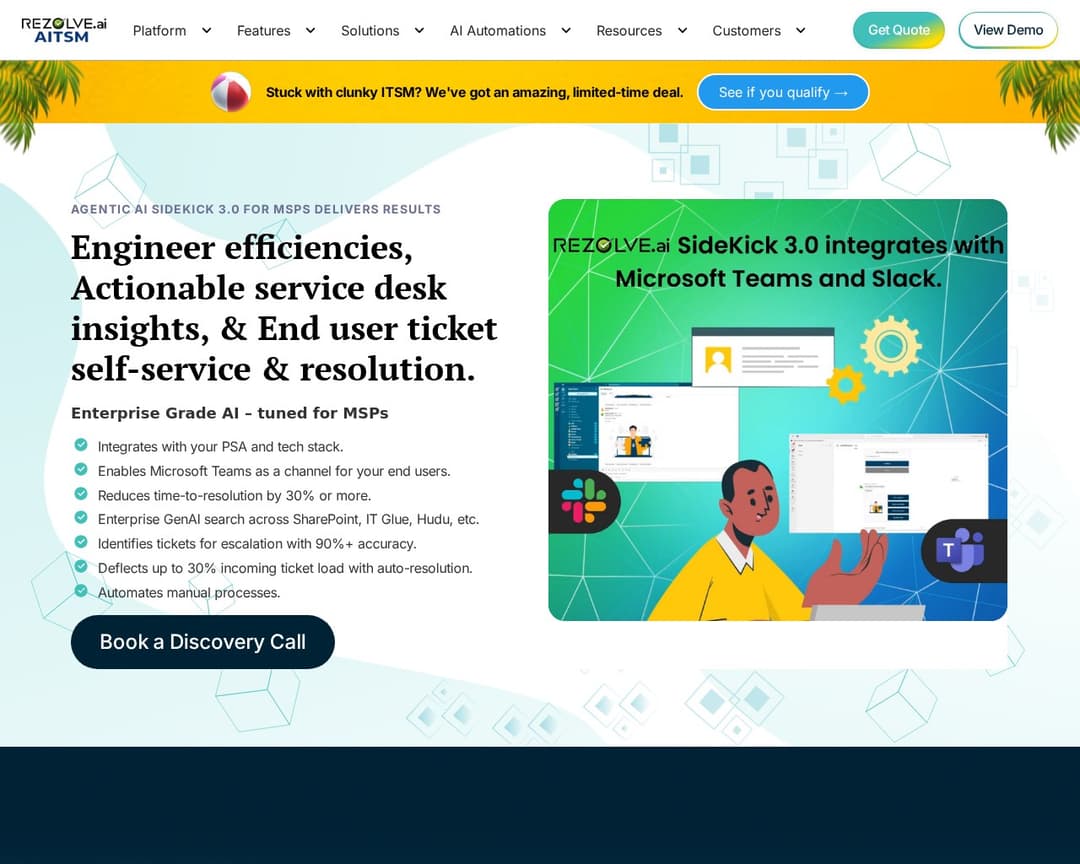Click checkmark beside 'Integrates with your PSA'
The image size is (1080, 864).
(81, 444)
